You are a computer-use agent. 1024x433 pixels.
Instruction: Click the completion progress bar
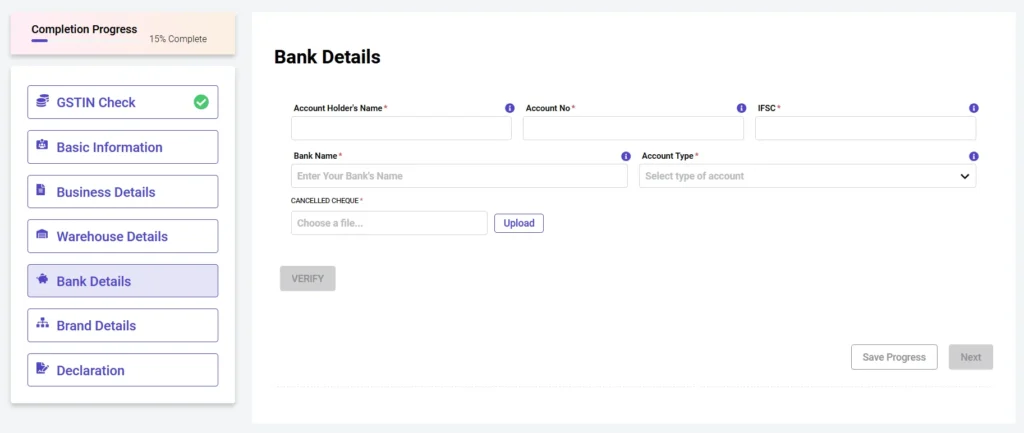[40, 40]
